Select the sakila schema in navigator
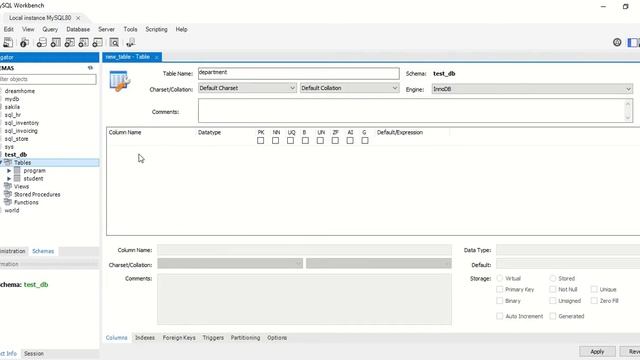The height and width of the screenshot is (360, 640). pos(12,107)
